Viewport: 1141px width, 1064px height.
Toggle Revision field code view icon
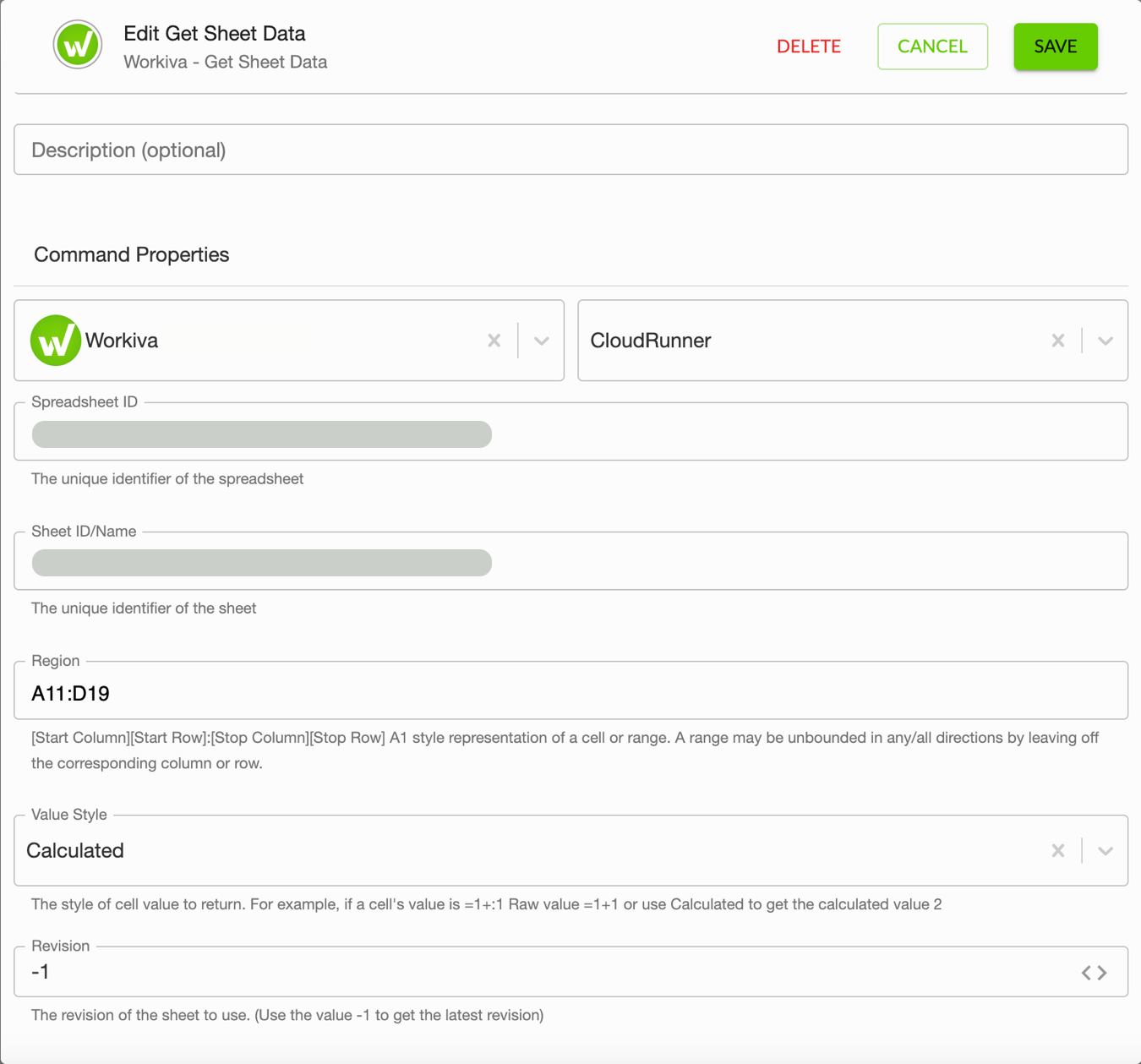coord(1095,973)
